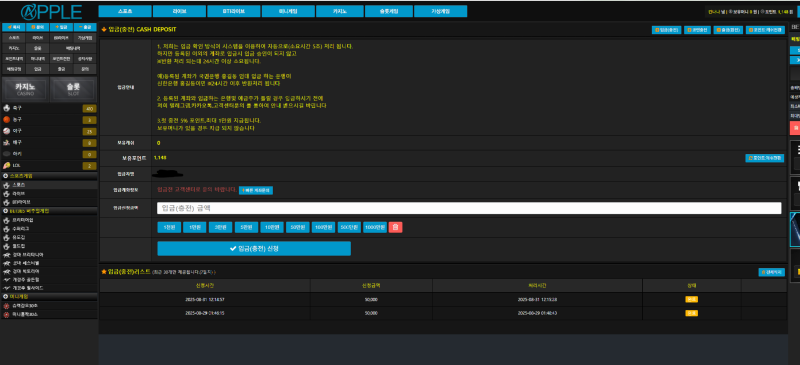The image size is (800, 365).
Task: Click the 보유포인트 value 1,148
Action: [160, 158]
